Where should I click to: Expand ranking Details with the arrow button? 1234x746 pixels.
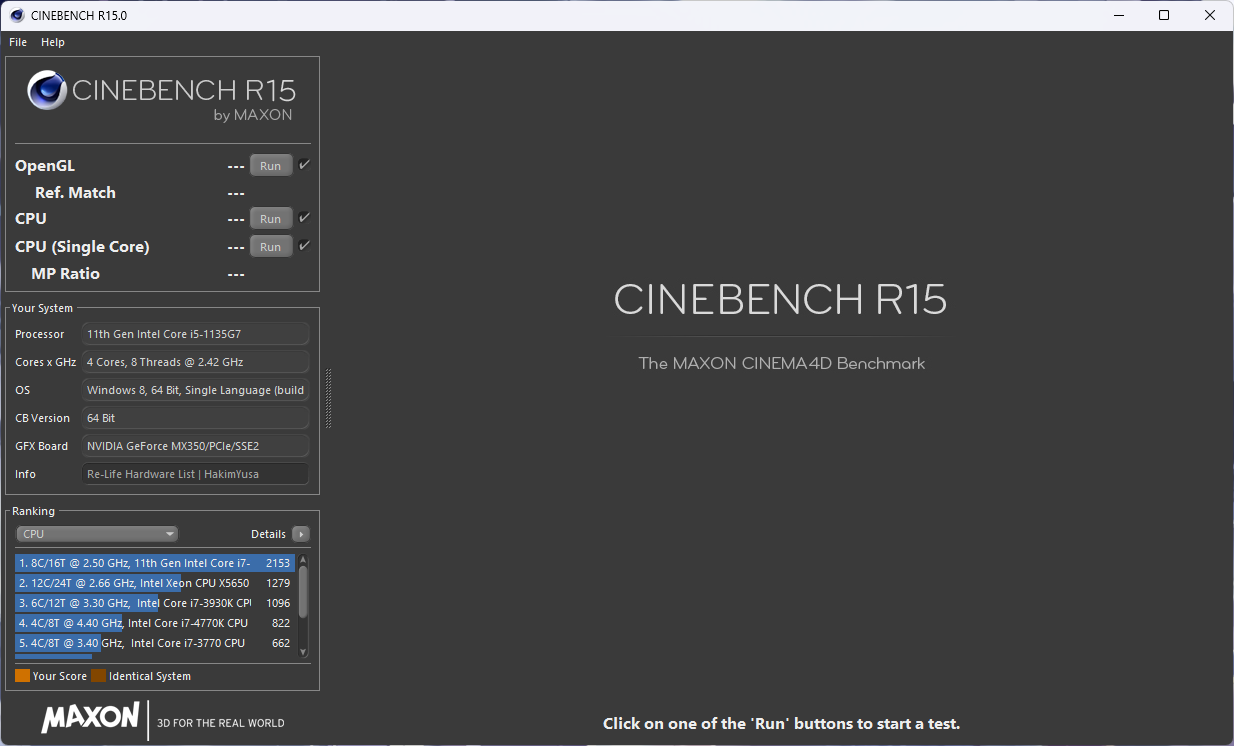[x=300, y=534]
